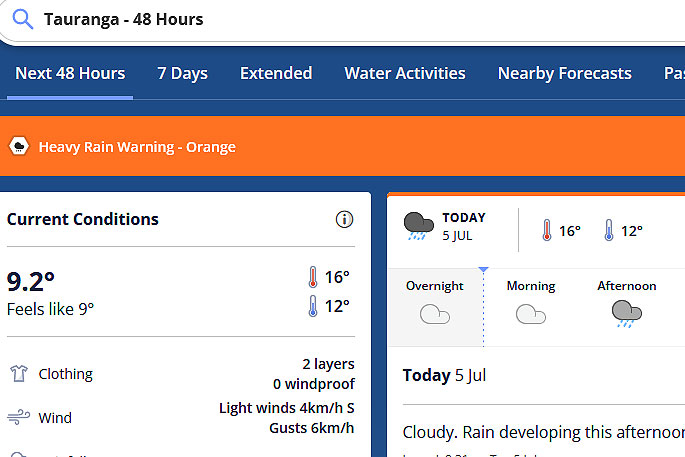
Task: Click the heavy rain warning hexagon icon
Action: [x=19, y=146]
